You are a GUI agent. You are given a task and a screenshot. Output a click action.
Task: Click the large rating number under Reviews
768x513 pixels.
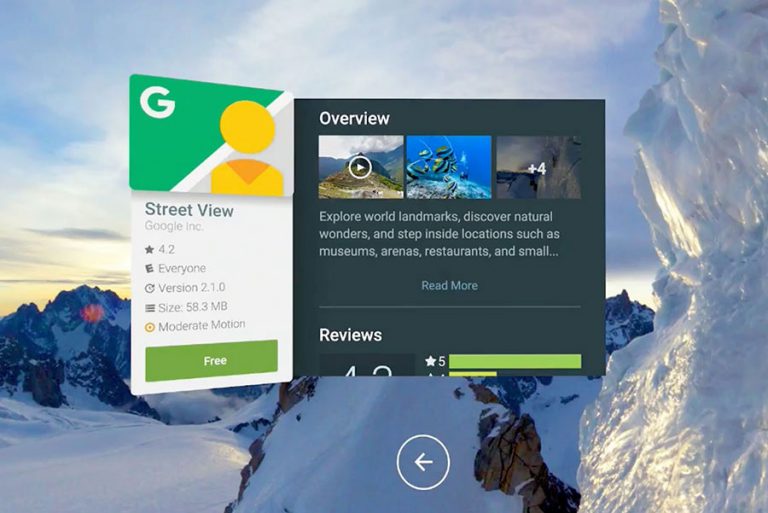coord(367,368)
